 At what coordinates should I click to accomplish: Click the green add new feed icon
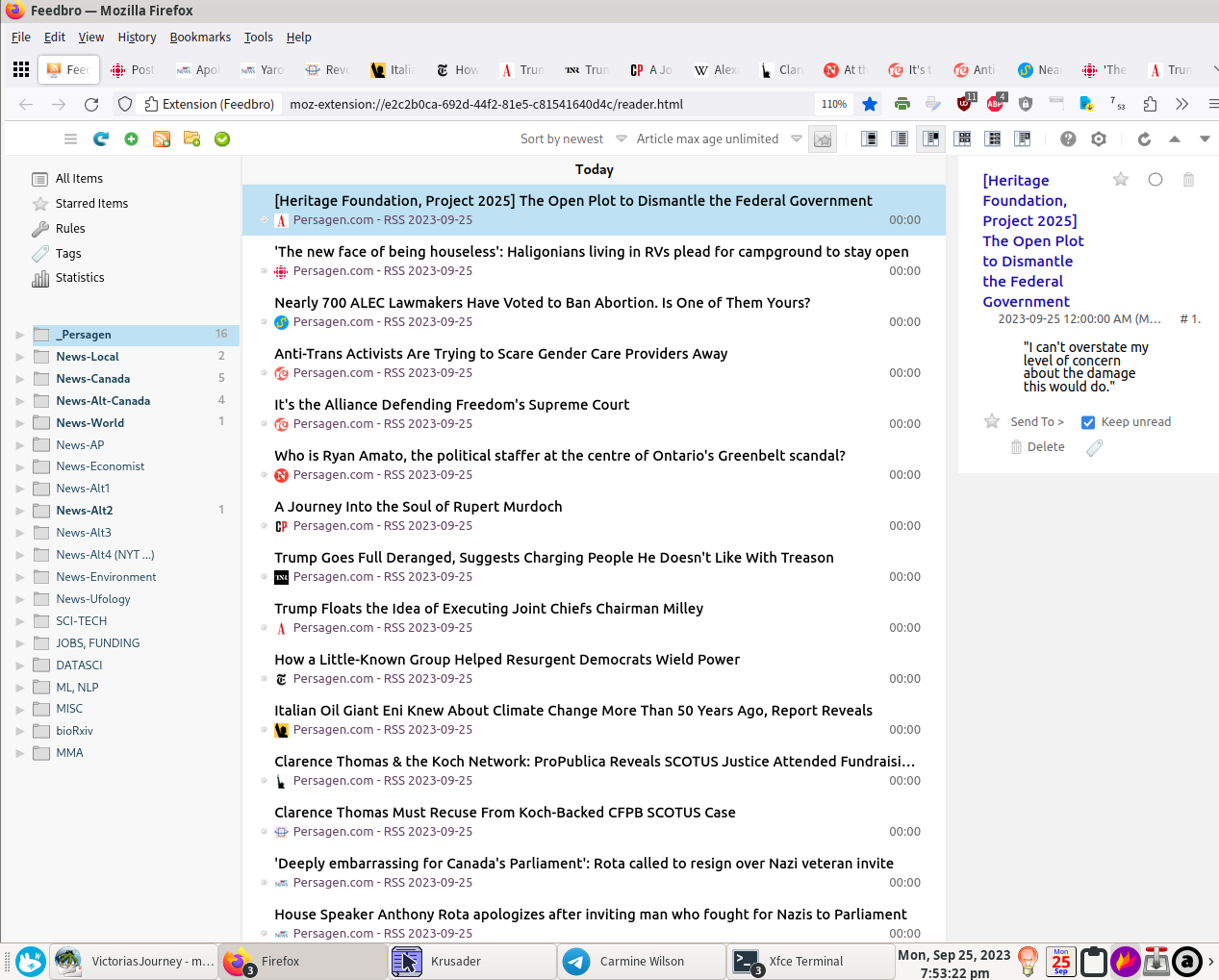coord(131,139)
